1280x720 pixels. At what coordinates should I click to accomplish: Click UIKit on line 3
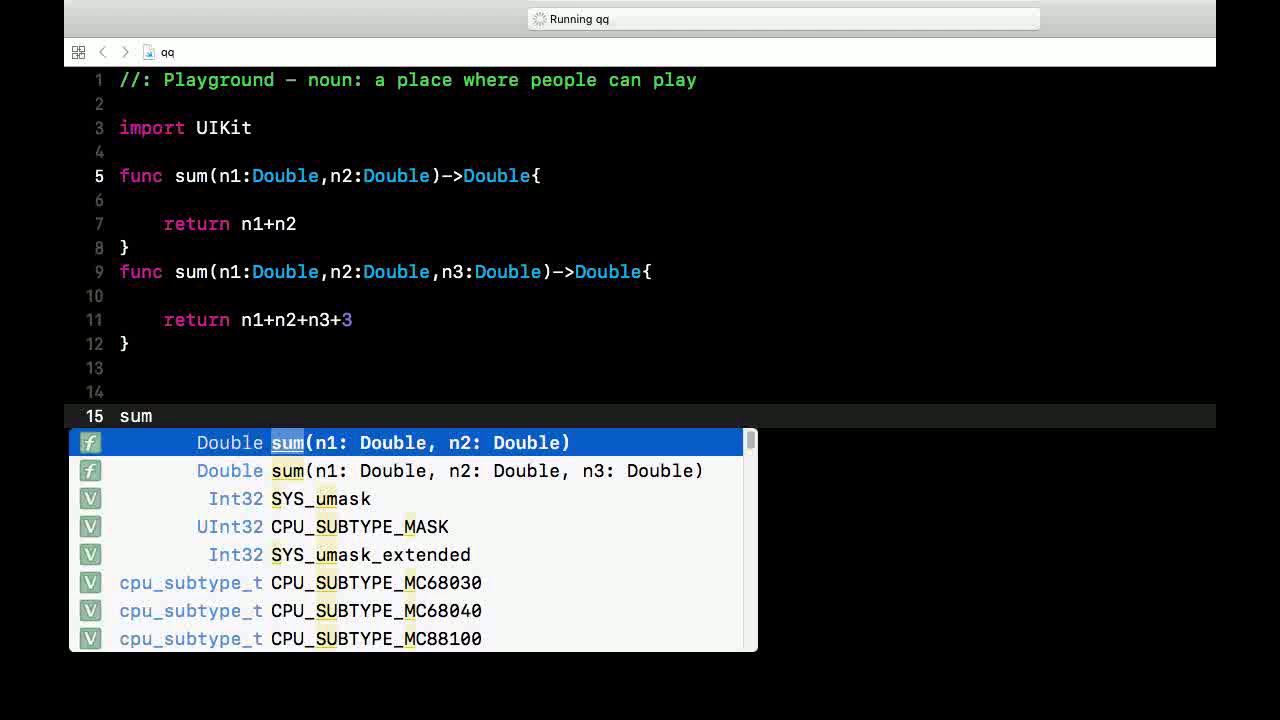(x=223, y=128)
